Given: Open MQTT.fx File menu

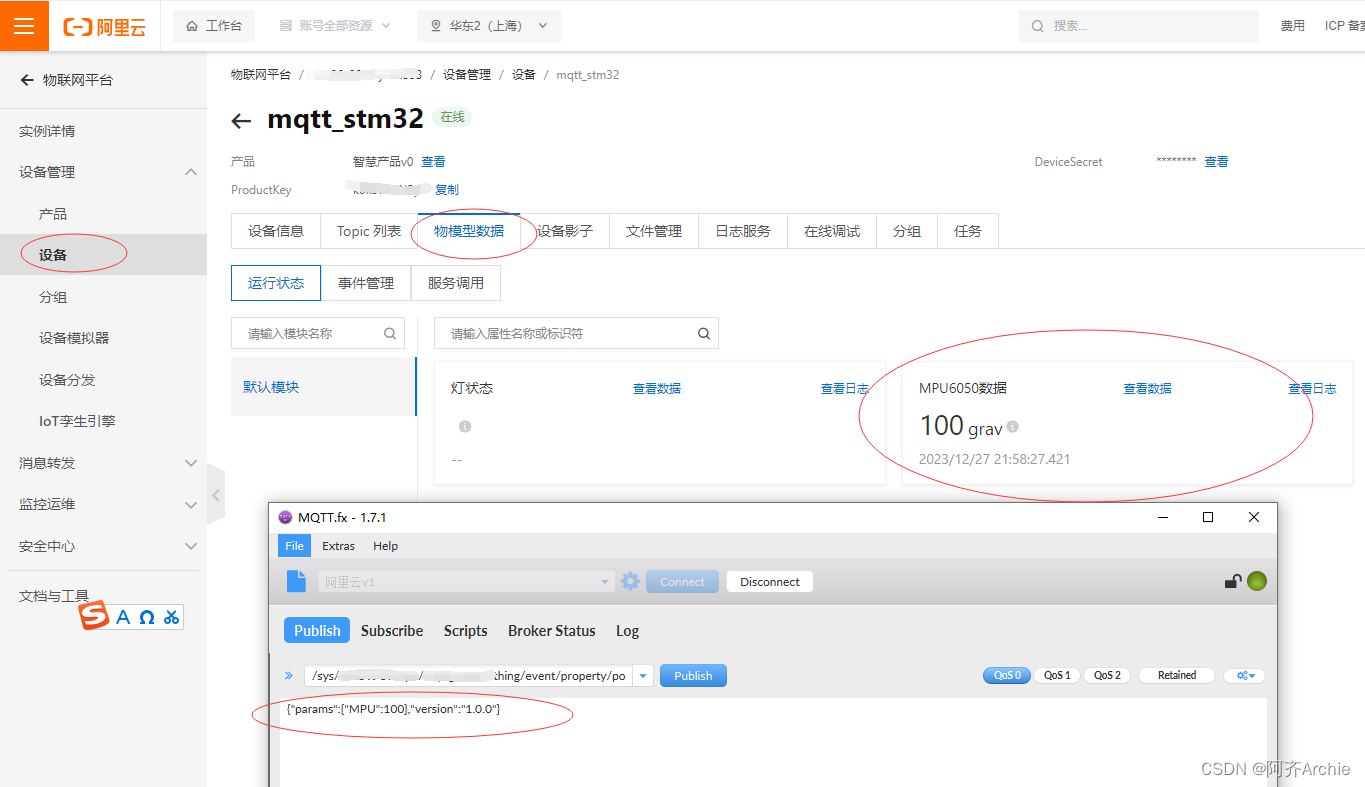Looking at the screenshot, I should coord(294,546).
